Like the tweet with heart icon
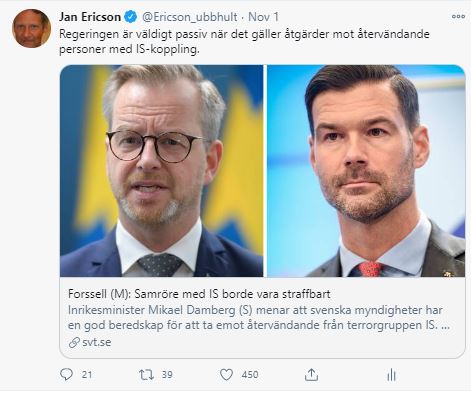Image resolution: width=471 pixels, height=394 pixels. pos(226,375)
